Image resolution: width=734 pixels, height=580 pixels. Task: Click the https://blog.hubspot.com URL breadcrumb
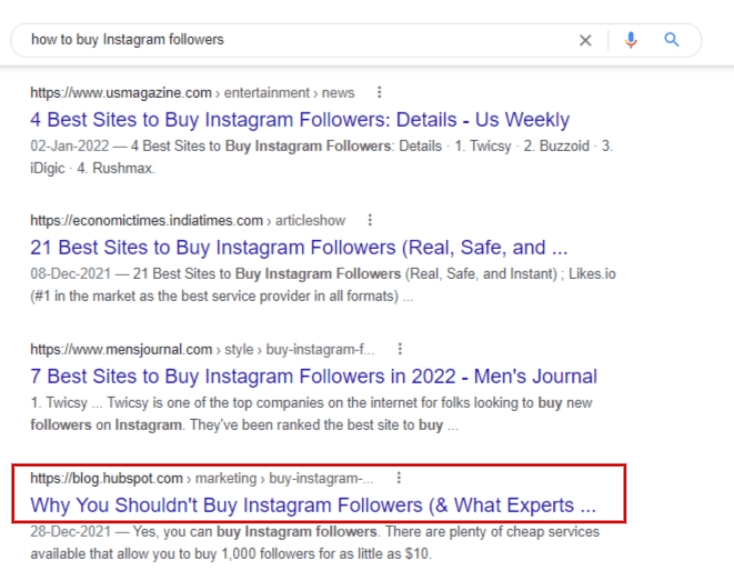click(x=107, y=478)
